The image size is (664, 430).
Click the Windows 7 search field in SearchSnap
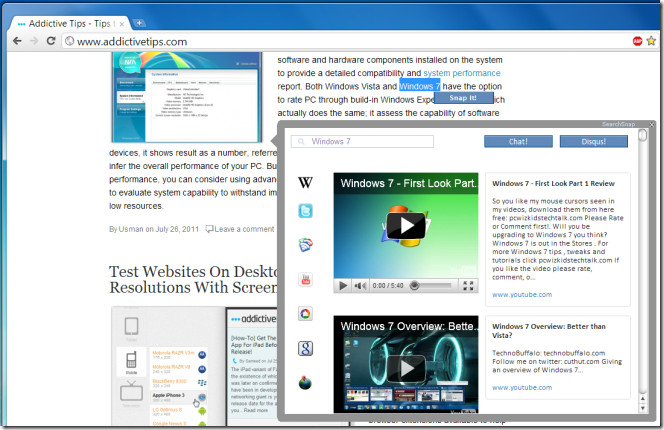pos(362,141)
